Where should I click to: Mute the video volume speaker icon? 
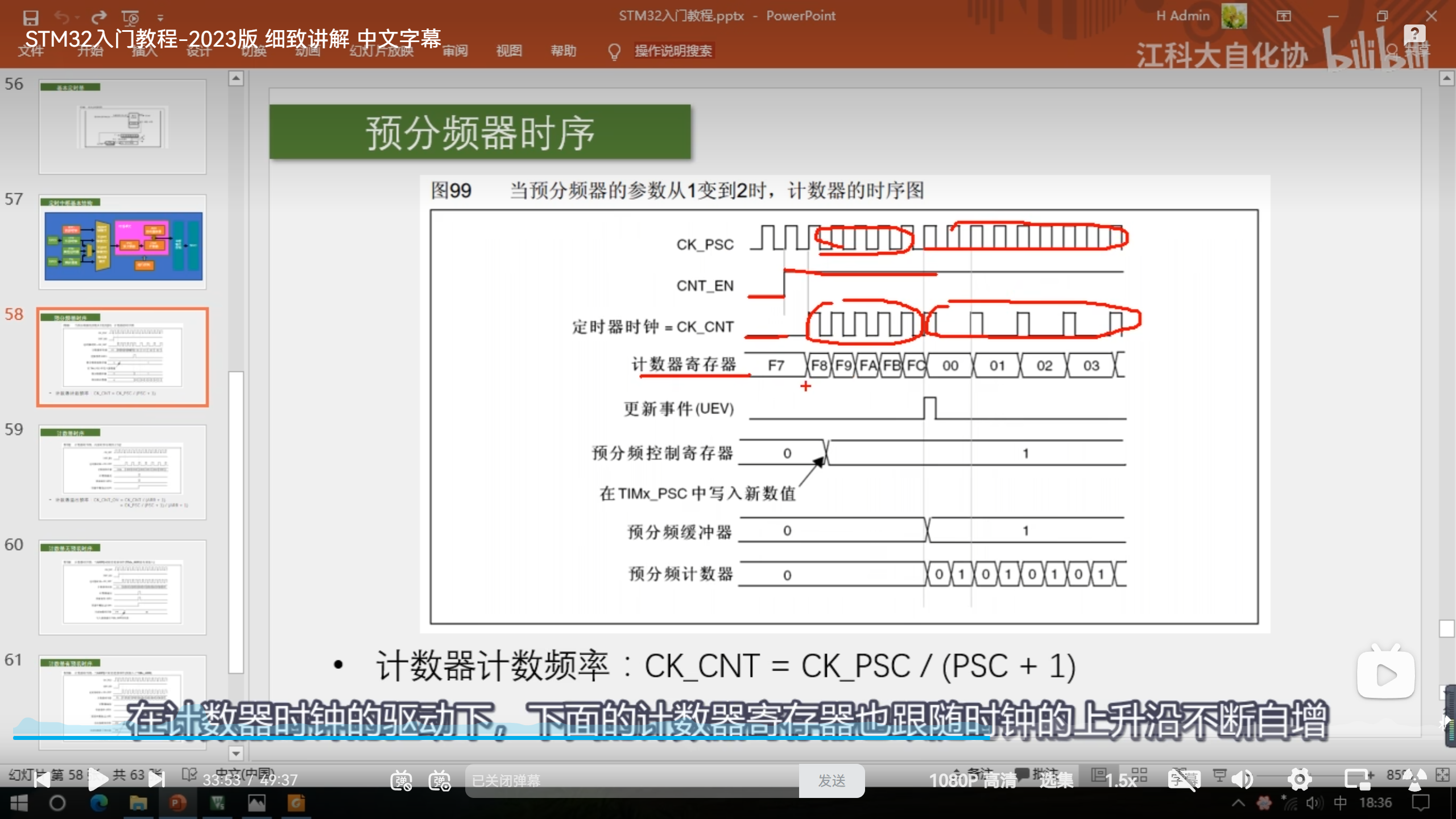[x=1242, y=780]
